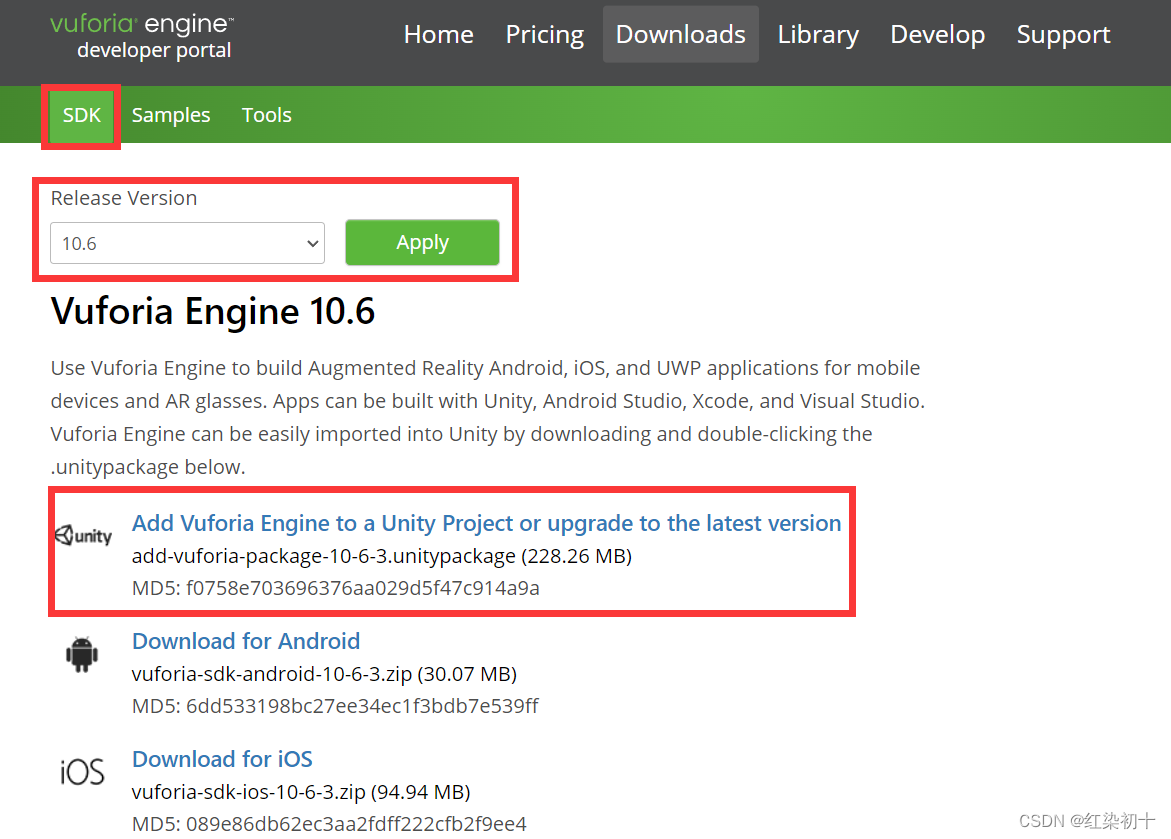Switch to the SDK tab
This screenshot has height=839, width=1171.
pyautogui.click(x=81, y=115)
